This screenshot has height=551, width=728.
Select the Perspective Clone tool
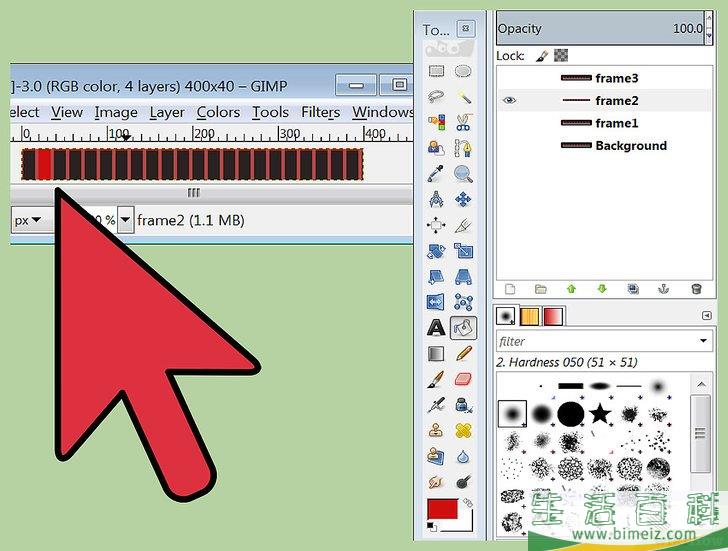[436, 456]
